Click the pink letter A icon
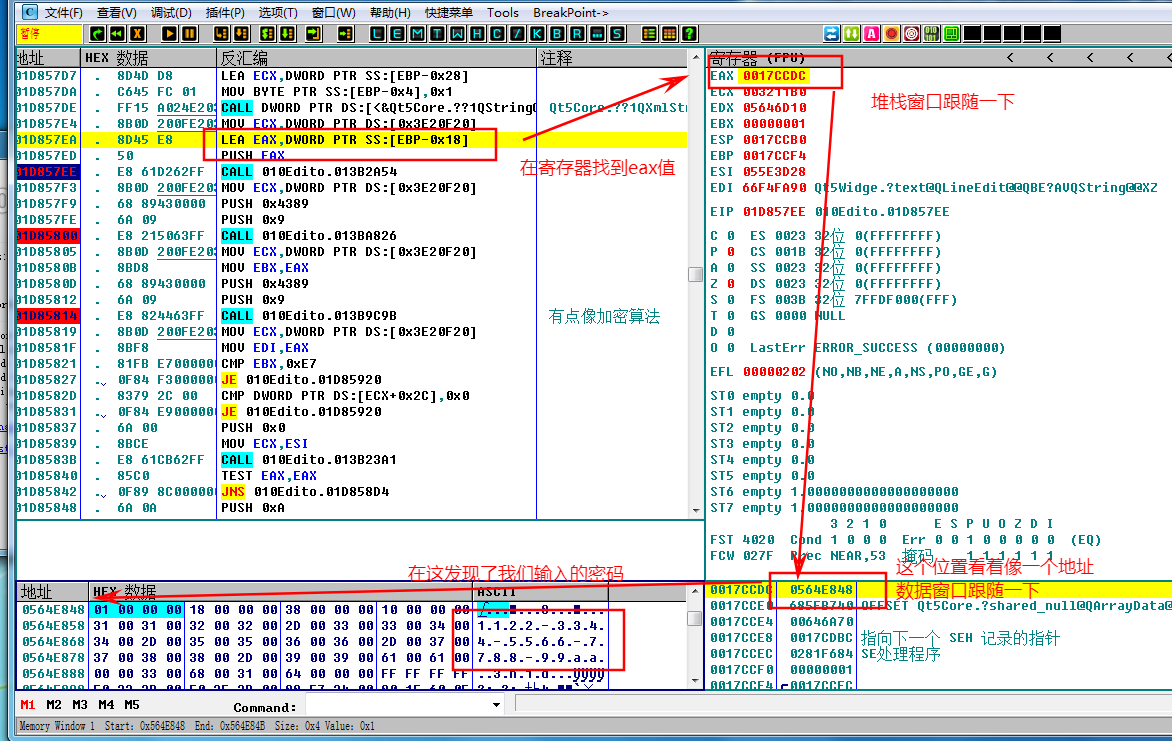 (872, 34)
